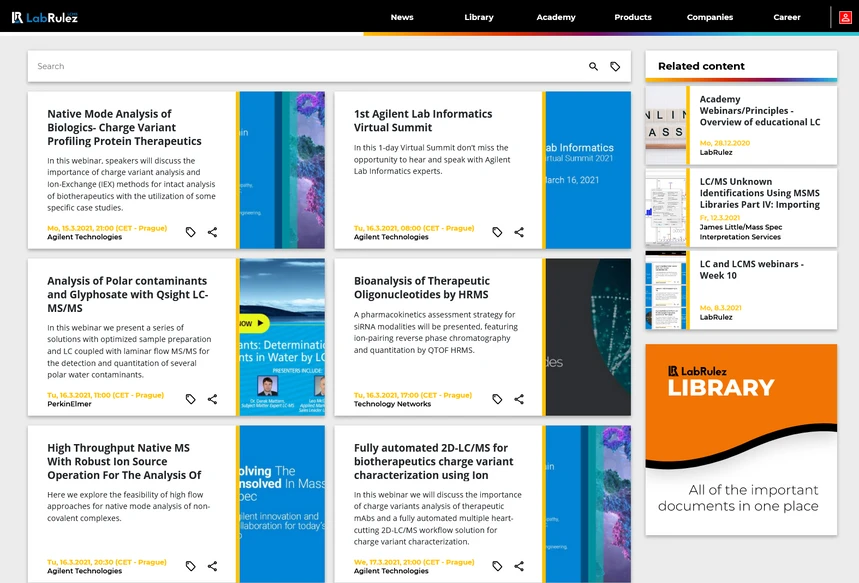Click the LabRulez logo in the header

tap(44, 18)
